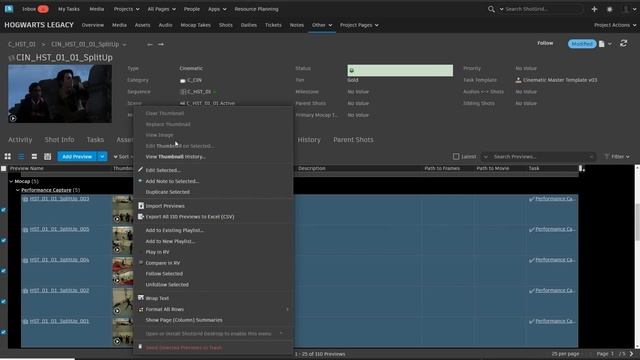Choose Format All Rows submenu
Screen dimensions: 640x360
(x=165, y=309)
